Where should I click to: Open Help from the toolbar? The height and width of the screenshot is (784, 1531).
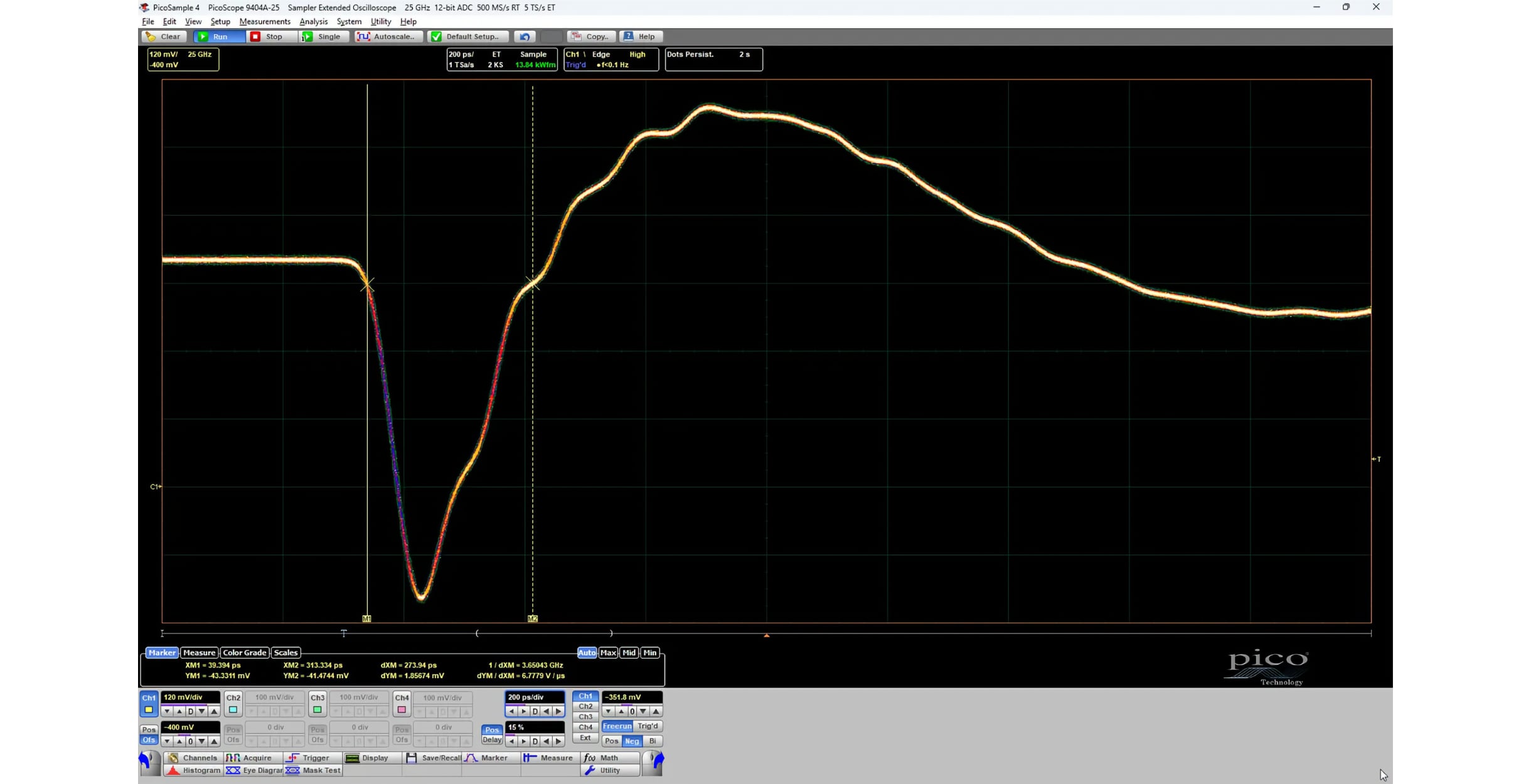point(641,36)
